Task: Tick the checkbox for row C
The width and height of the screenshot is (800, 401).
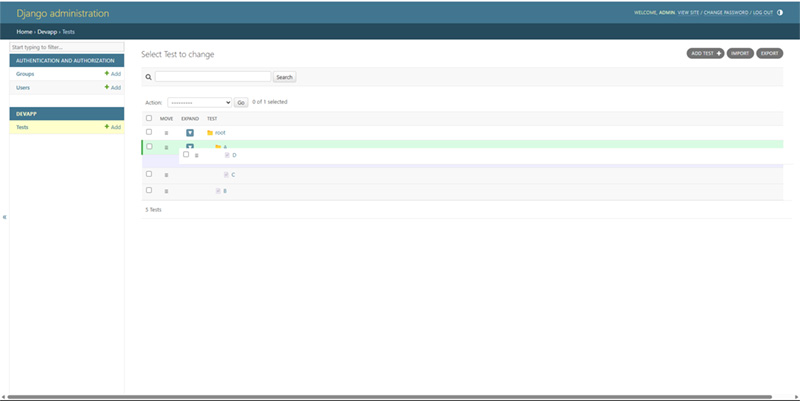Action: 149,174
